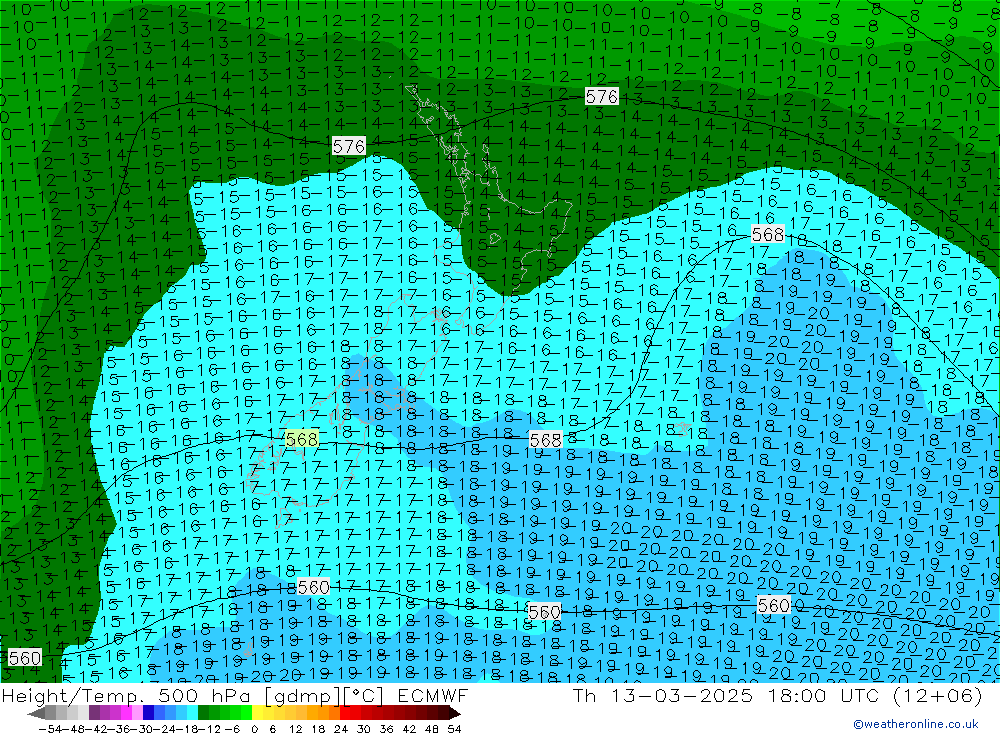Click the dark maroon right arrow end of scale
1000x733 pixels.
(x=454, y=713)
